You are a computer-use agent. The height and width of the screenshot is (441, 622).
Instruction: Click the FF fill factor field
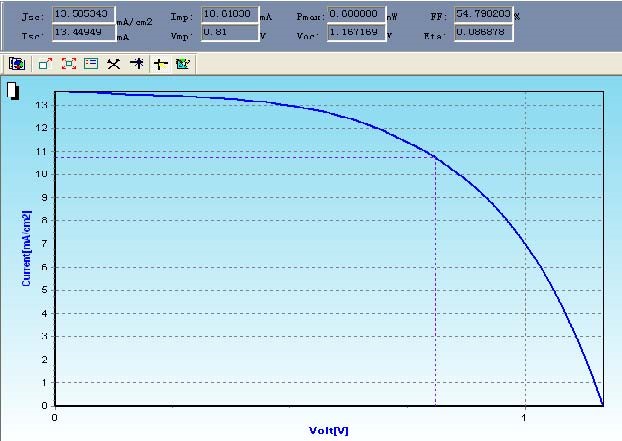coord(483,15)
